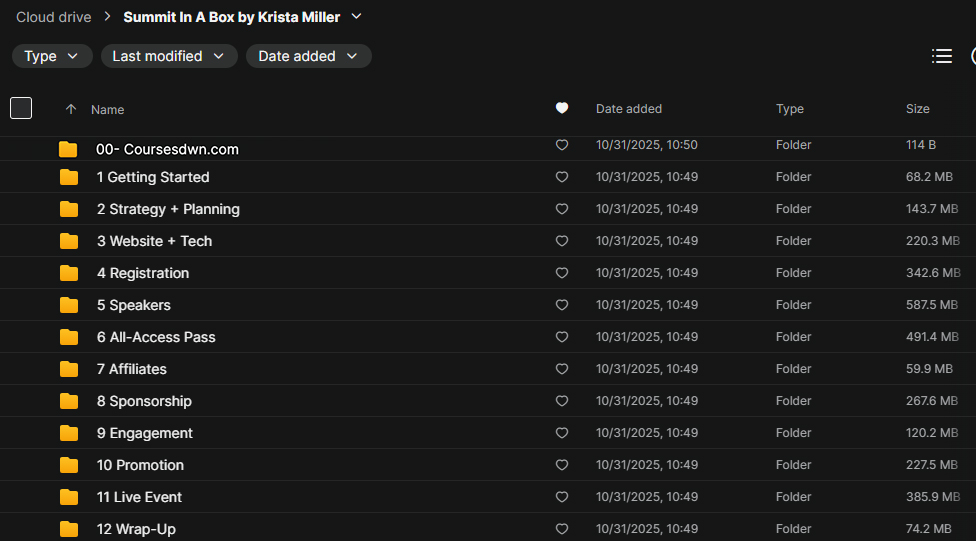Click the favorites heart column header icon
Image resolution: width=976 pixels, height=541 pixels.
click(562, 109)
